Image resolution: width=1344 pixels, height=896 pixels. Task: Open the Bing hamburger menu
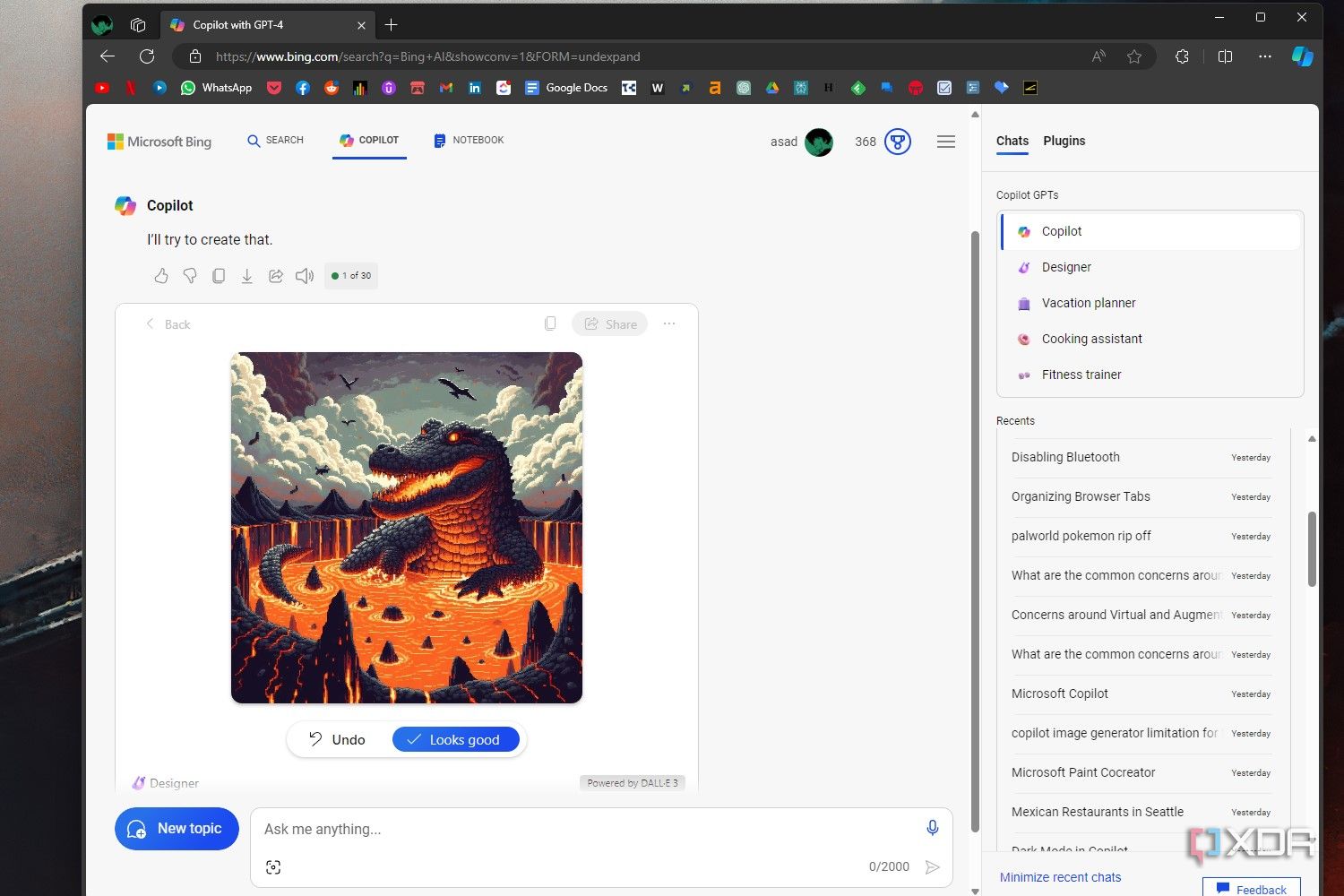(945, 142)
